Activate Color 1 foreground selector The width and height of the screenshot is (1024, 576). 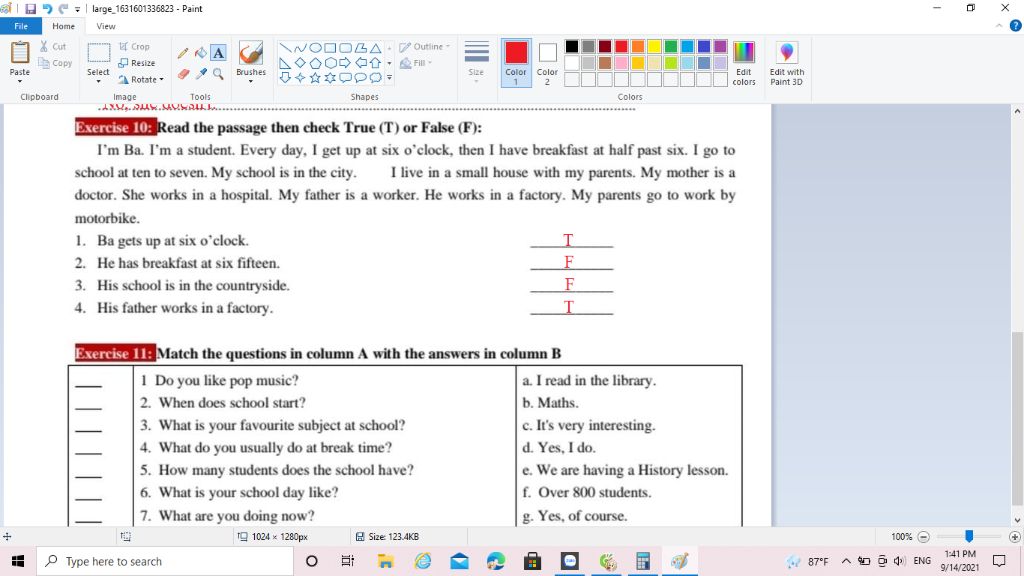point(516,63)
